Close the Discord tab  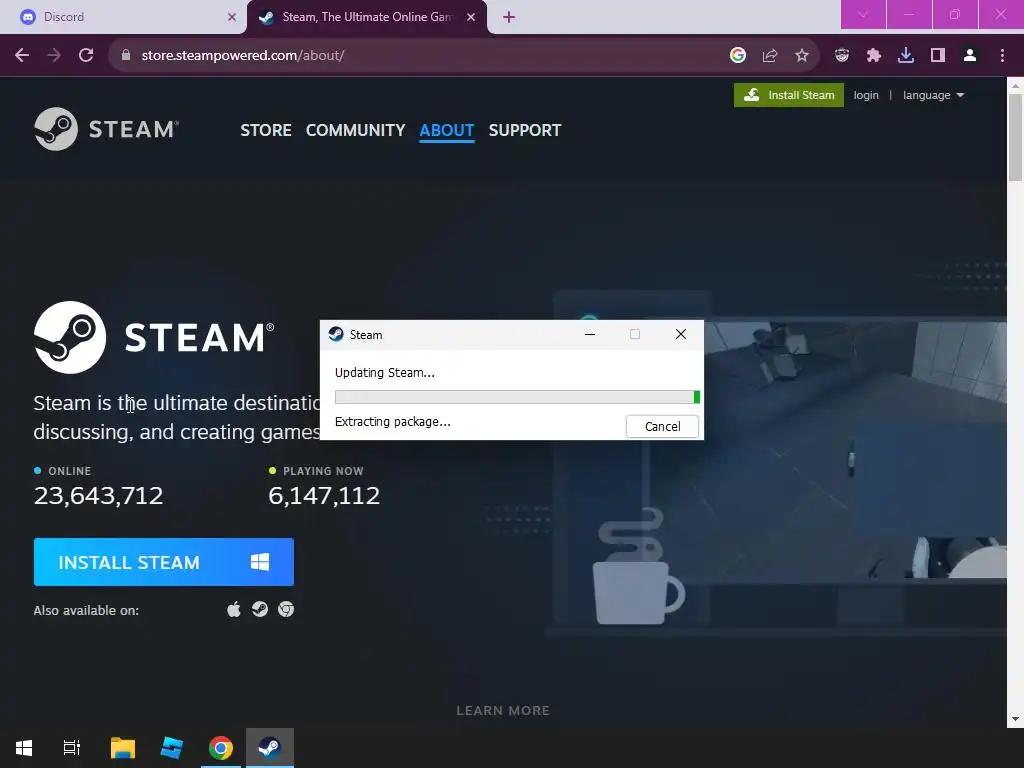(232, 17)
